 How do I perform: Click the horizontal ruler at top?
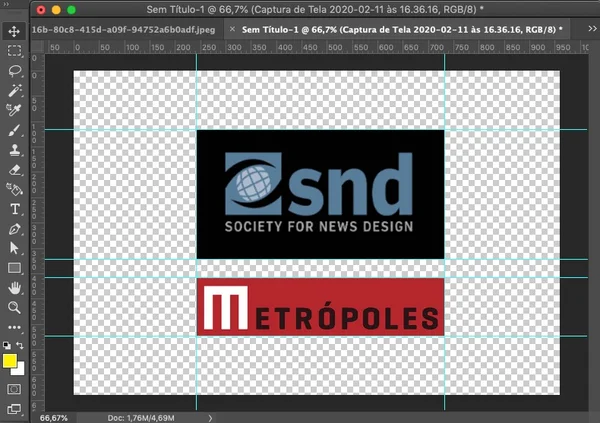(x=316, y=47)
